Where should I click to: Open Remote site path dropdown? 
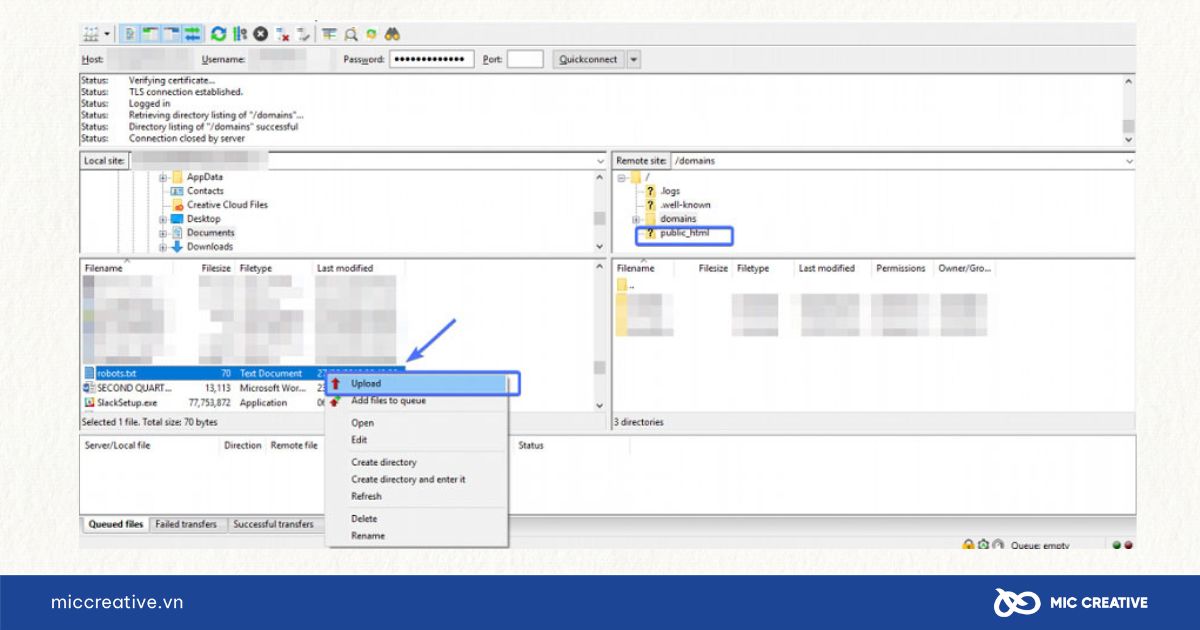(1129, 160)
